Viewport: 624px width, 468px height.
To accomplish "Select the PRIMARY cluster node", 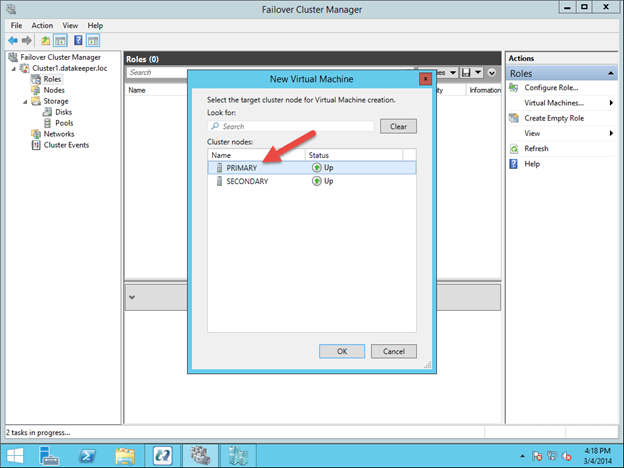I will pyautogui.click(x=242, y=168).
